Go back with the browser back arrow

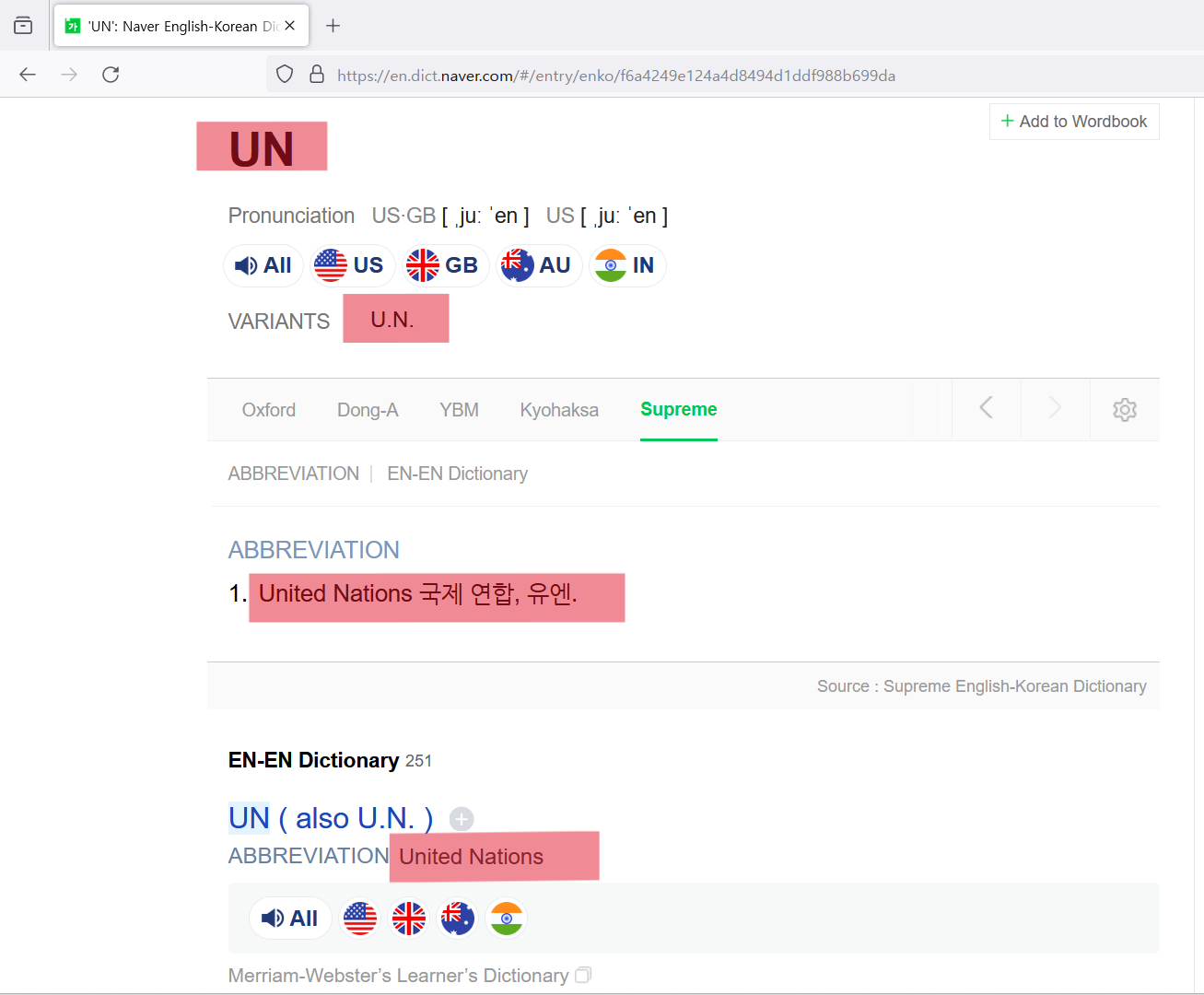tap(28, 75)
